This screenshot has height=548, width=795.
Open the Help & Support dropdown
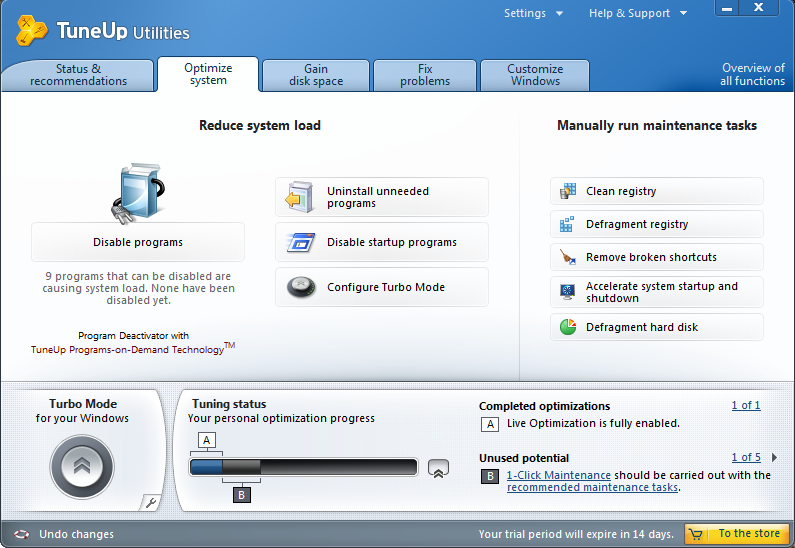638,13
